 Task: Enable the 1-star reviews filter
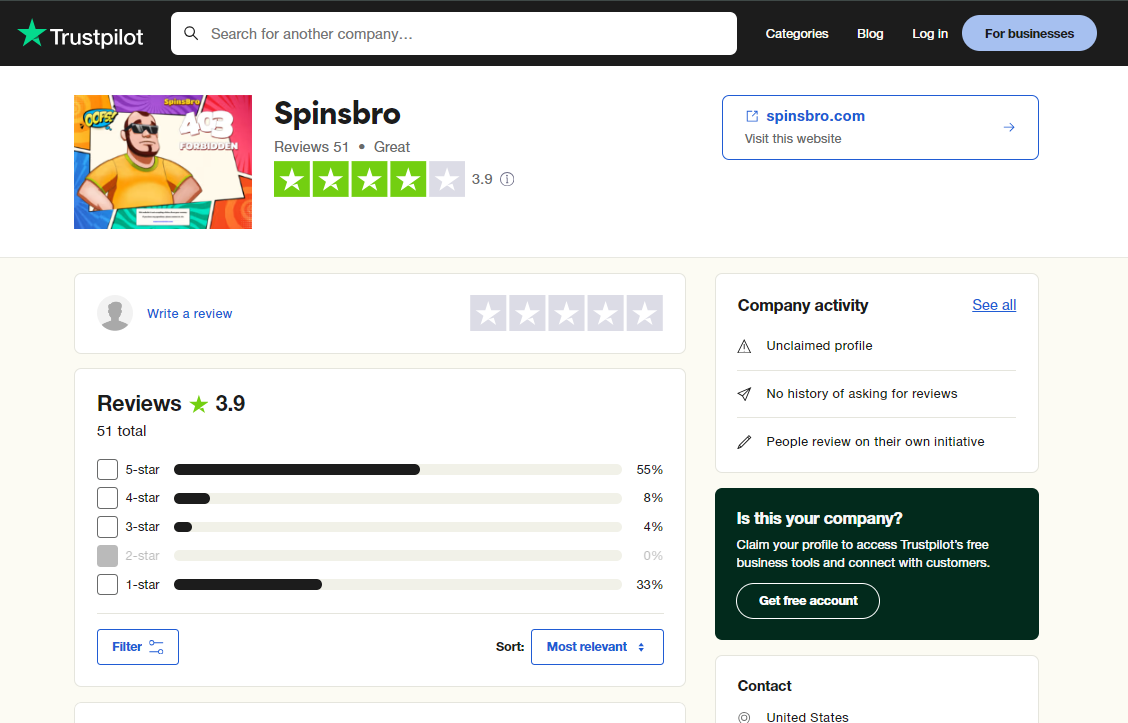tap(107, 584)
